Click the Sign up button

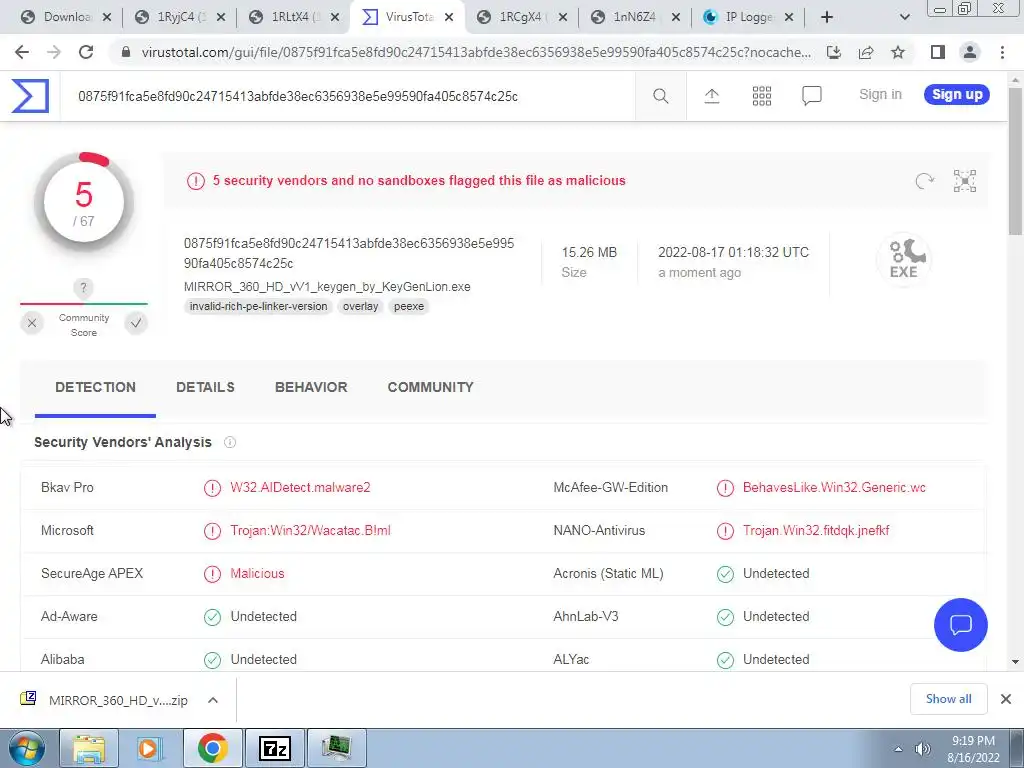(957, 94)
